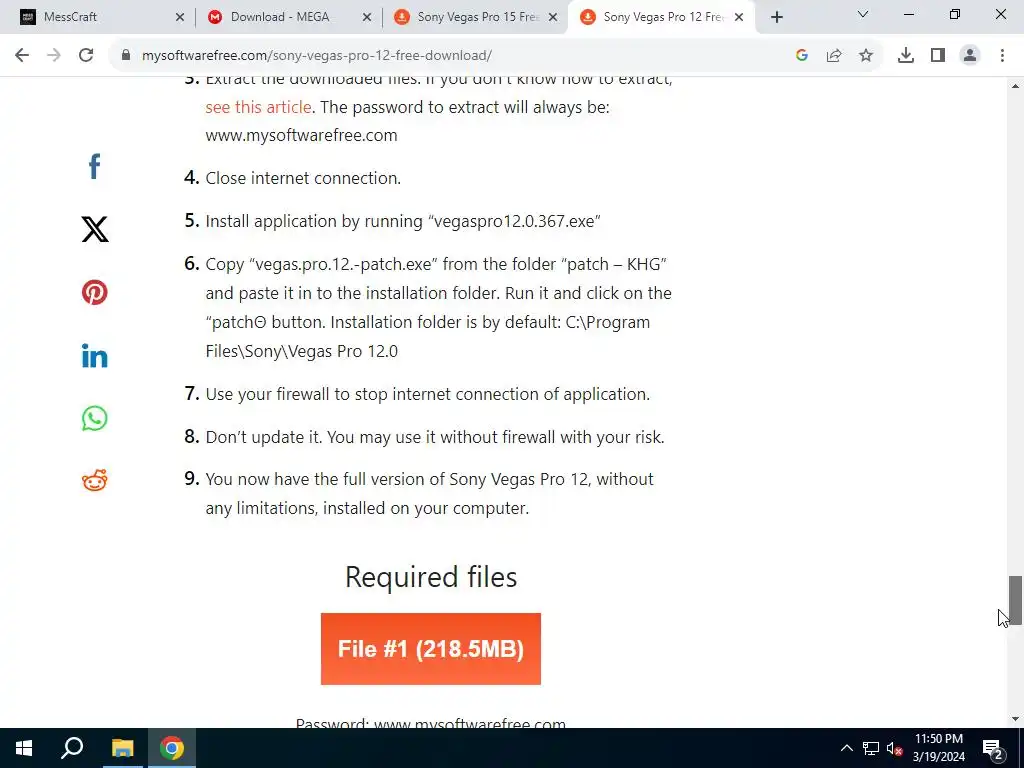Screen dimensions: 1024x768
Task: Close the MessCraft tab
Action: click(x=180, y=18)
